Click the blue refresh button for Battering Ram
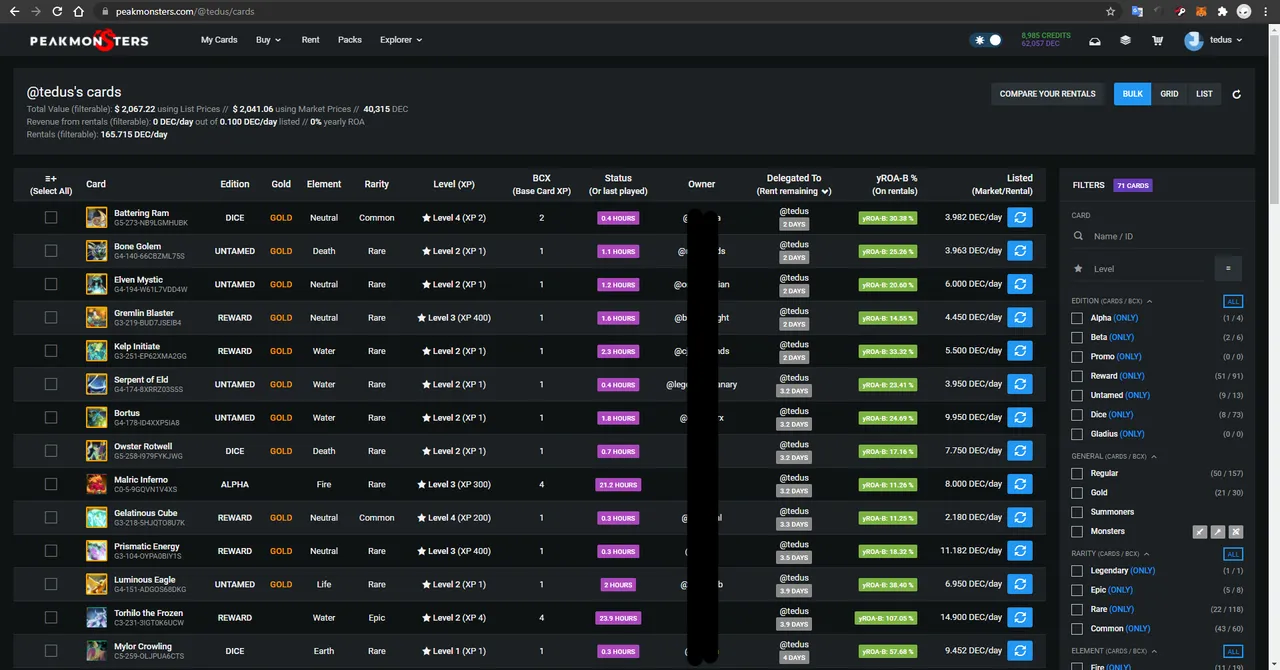 1019,217
